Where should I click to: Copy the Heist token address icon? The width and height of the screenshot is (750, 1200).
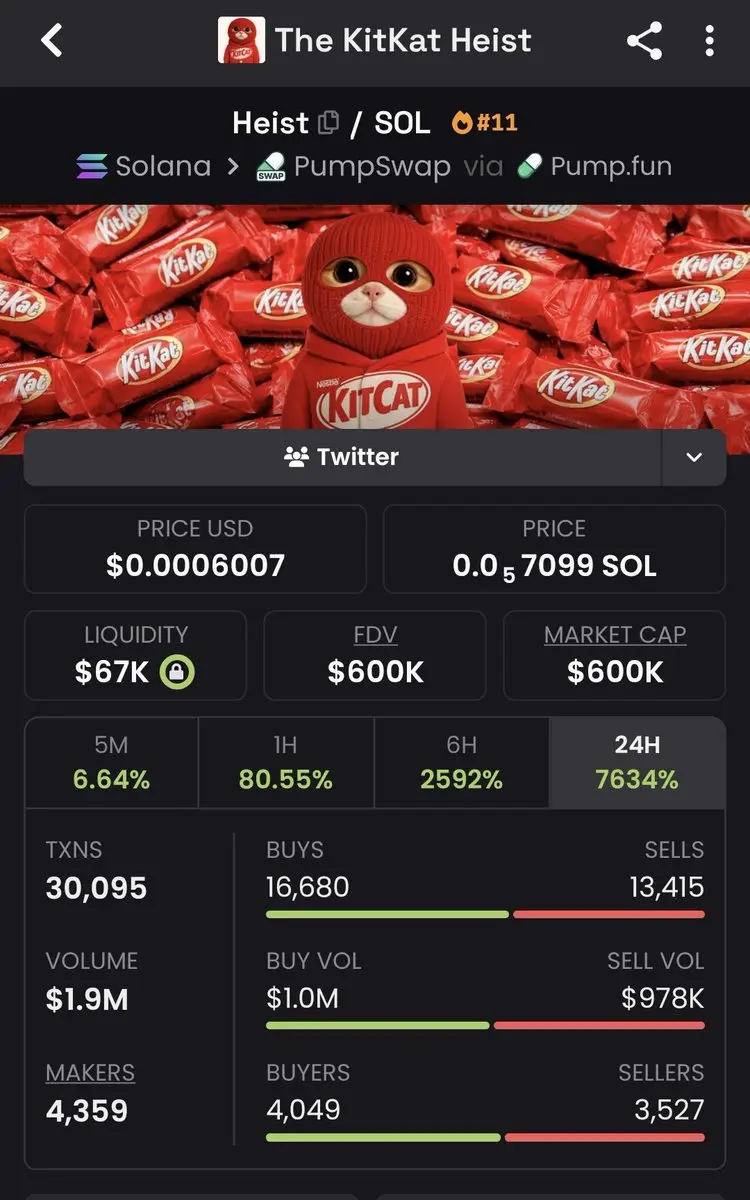click(x=328, y=123)
